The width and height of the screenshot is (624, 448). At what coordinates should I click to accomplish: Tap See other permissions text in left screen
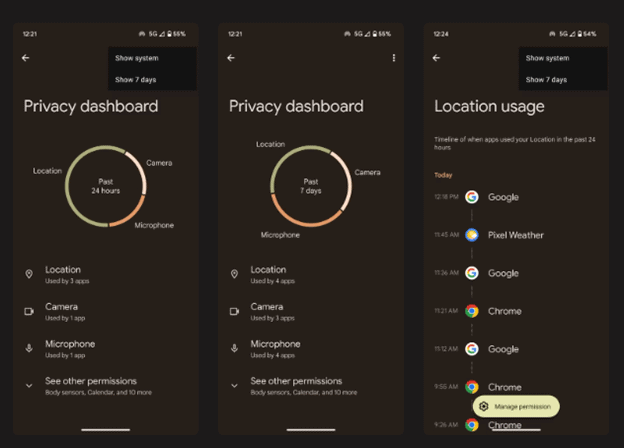(91, 381)
